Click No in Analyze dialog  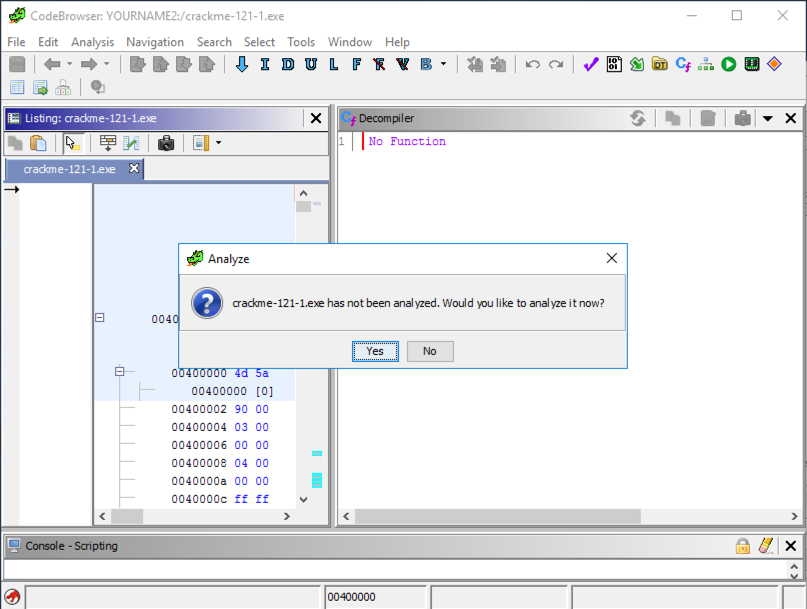430,351
